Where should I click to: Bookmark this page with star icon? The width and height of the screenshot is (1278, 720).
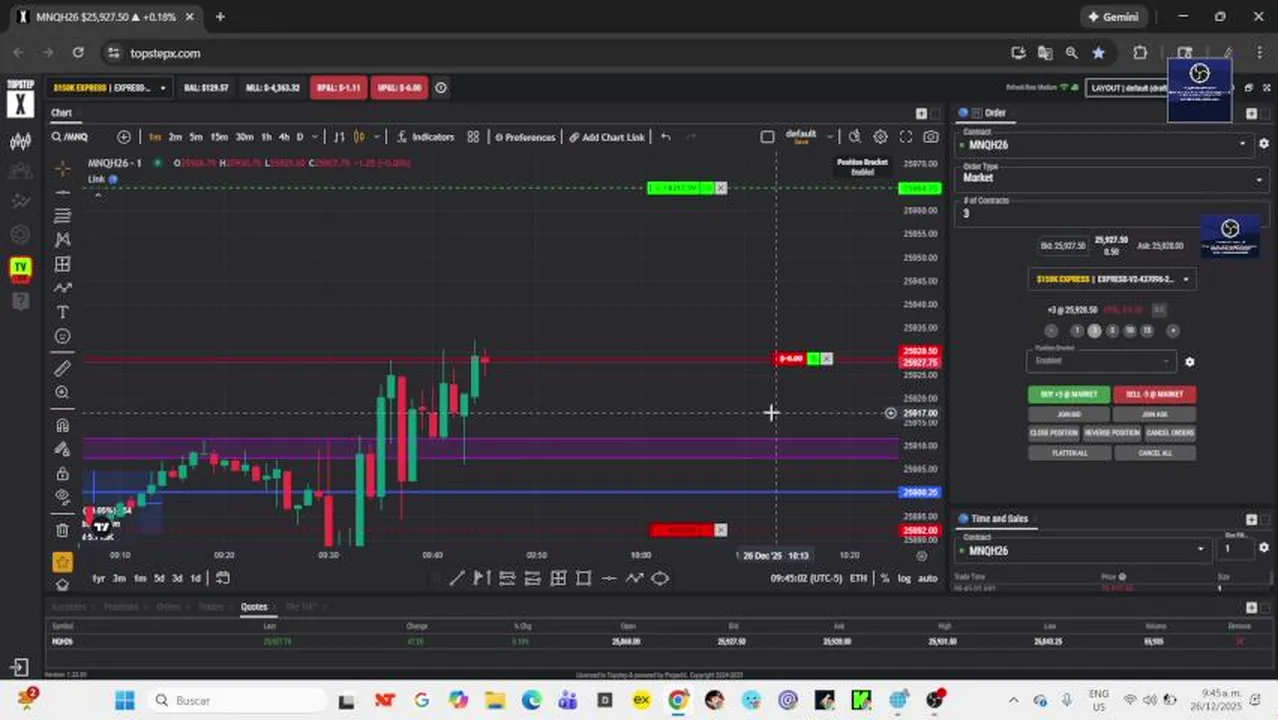point(1098,53)
